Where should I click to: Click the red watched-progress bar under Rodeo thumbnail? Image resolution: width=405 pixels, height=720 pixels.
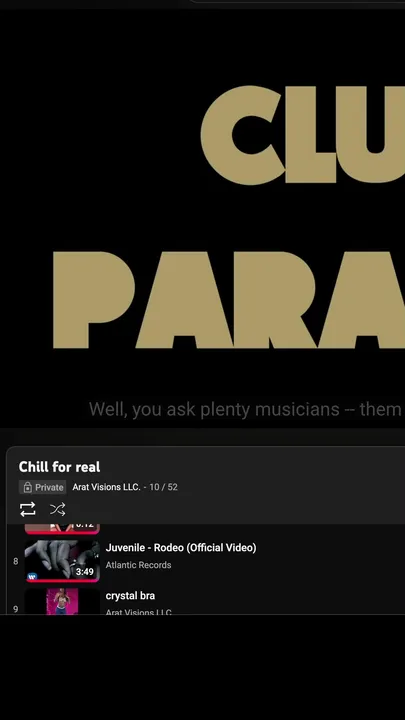pos(62,581)
